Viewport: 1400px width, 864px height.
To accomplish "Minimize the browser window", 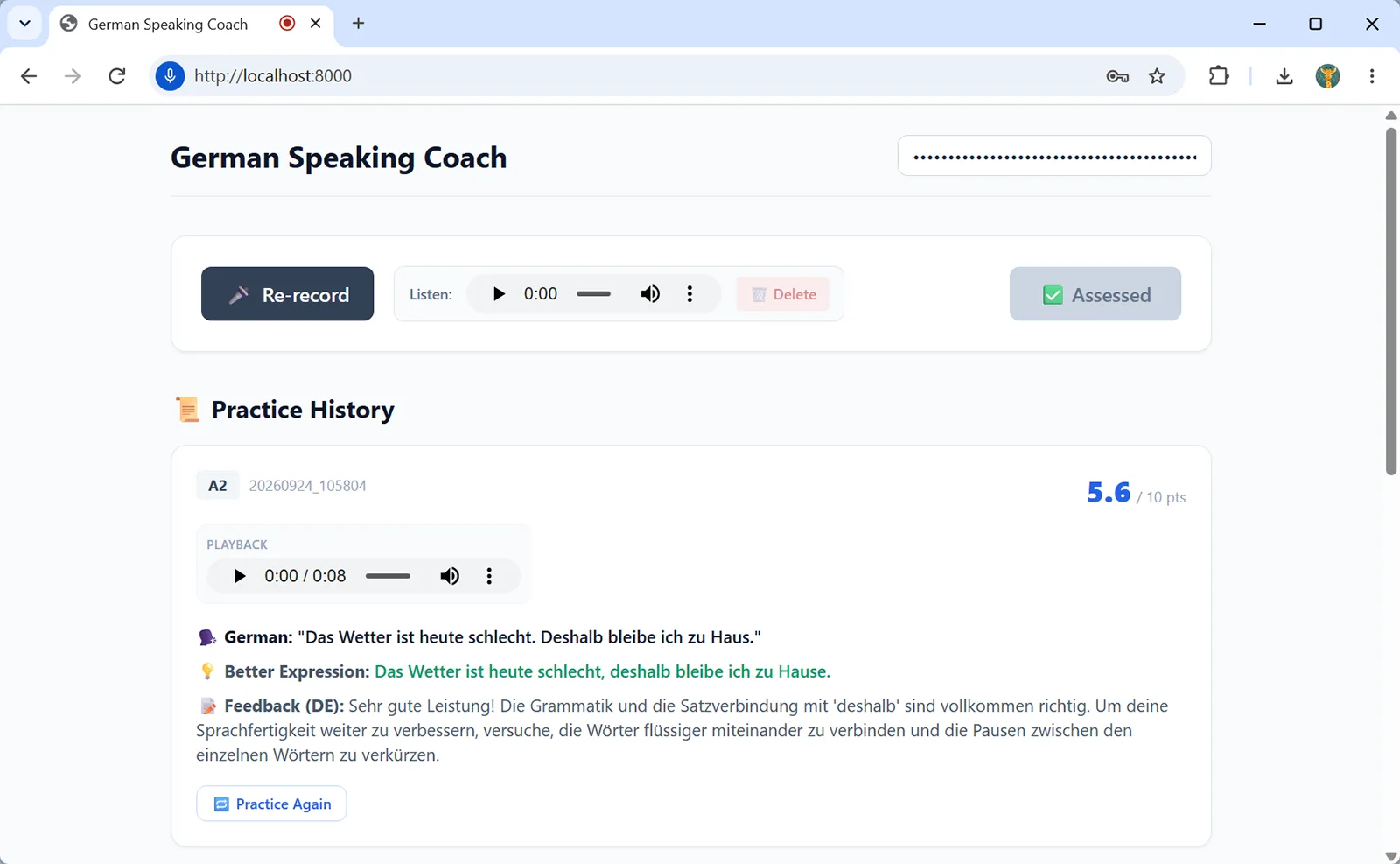I will tap(1260, 24).
